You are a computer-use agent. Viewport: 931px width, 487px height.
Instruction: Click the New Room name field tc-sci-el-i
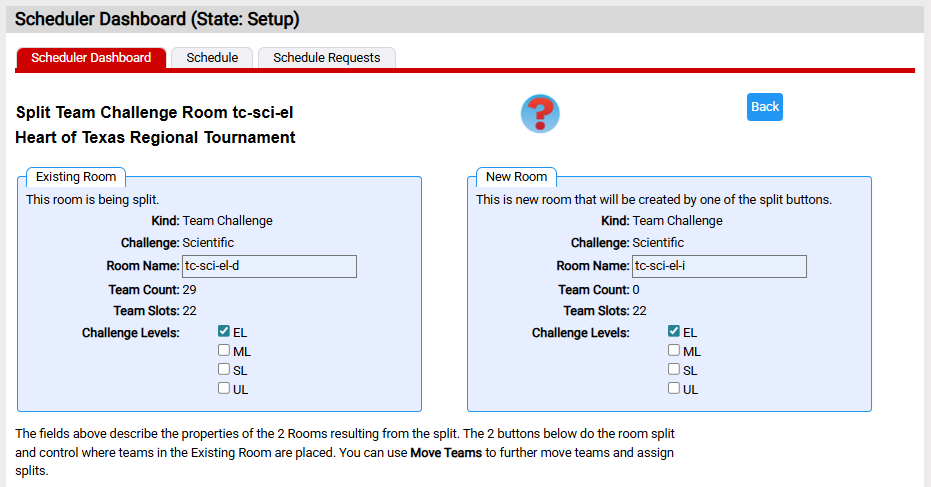(x=719, y=266)
